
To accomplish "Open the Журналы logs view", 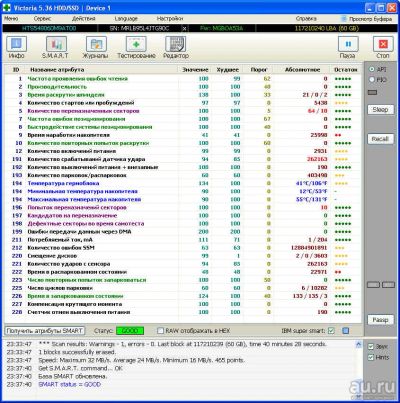I will [95, 48].
